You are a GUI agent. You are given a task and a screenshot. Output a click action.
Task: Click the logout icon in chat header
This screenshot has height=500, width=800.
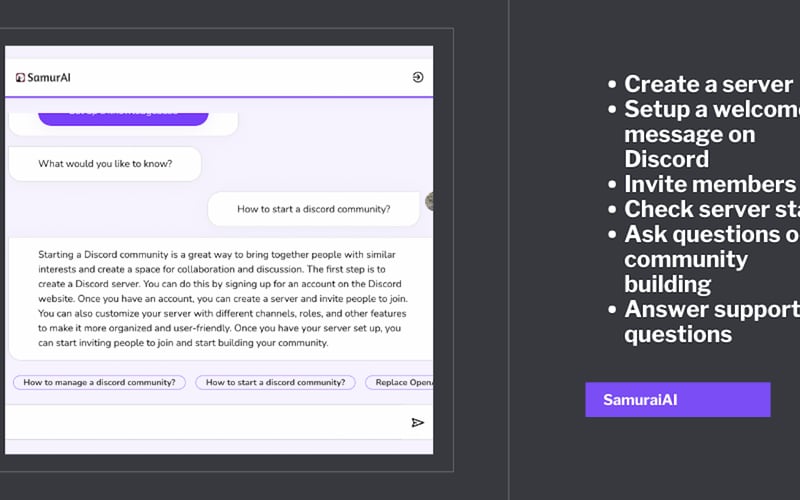(x=418, y=77)
